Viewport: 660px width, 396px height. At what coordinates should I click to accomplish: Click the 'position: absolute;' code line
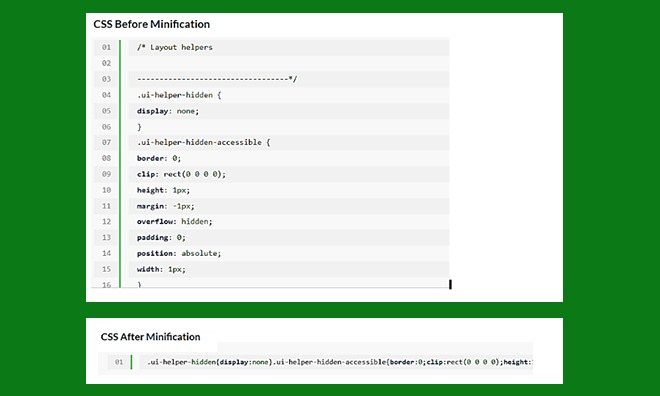pyautogui.click(x=179, y=253)
